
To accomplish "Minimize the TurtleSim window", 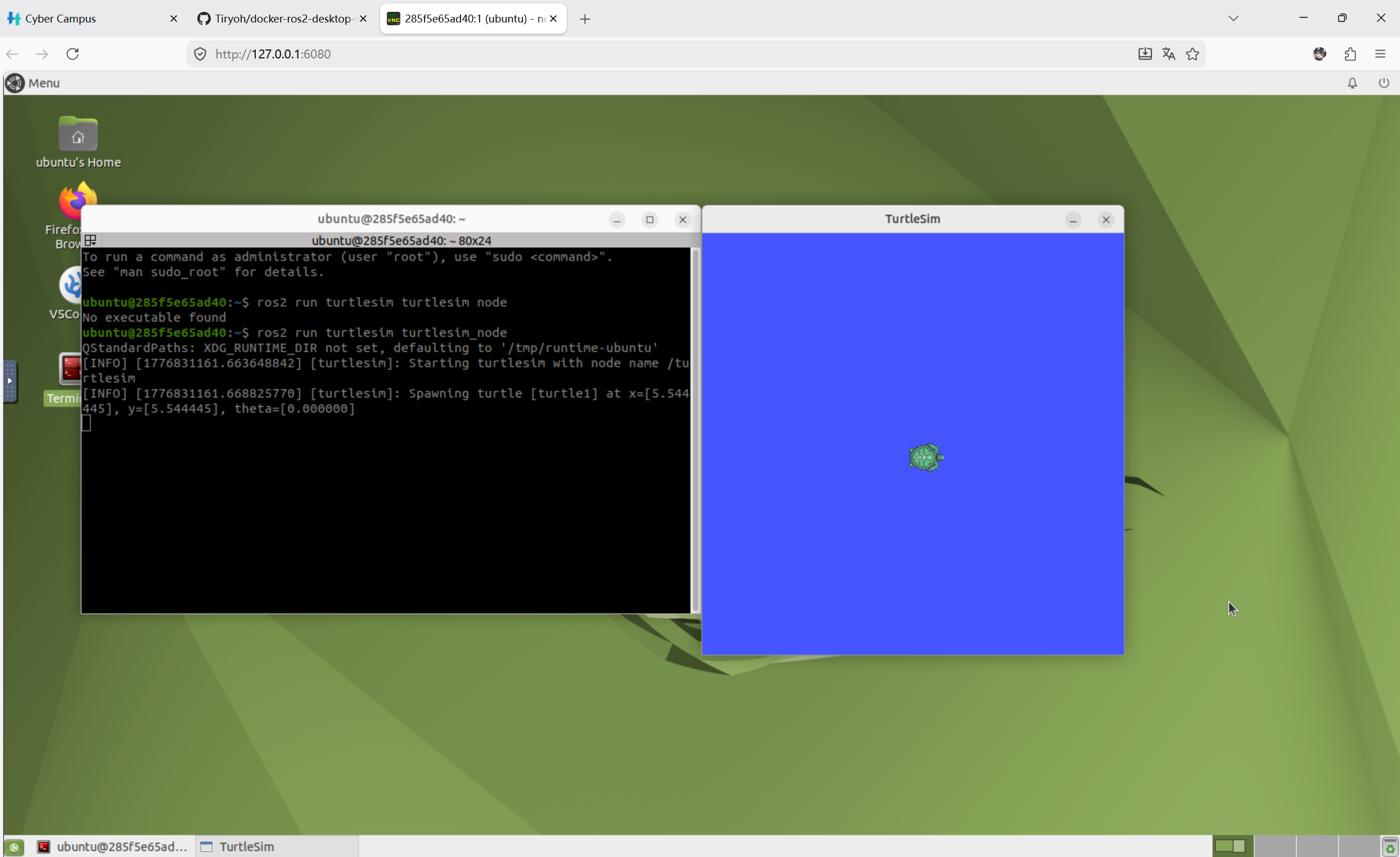I will (x=1073, y=220).
